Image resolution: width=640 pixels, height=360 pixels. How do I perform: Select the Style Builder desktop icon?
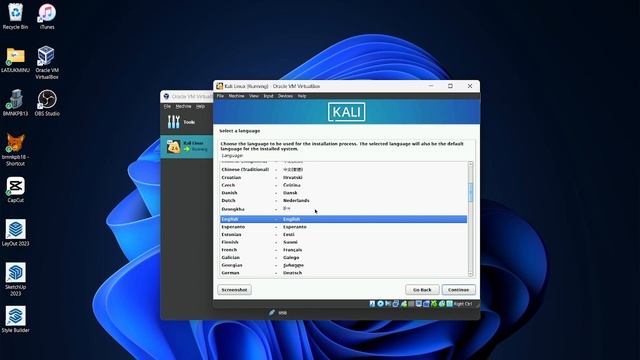pyautogui.click(x=15, y=320)
